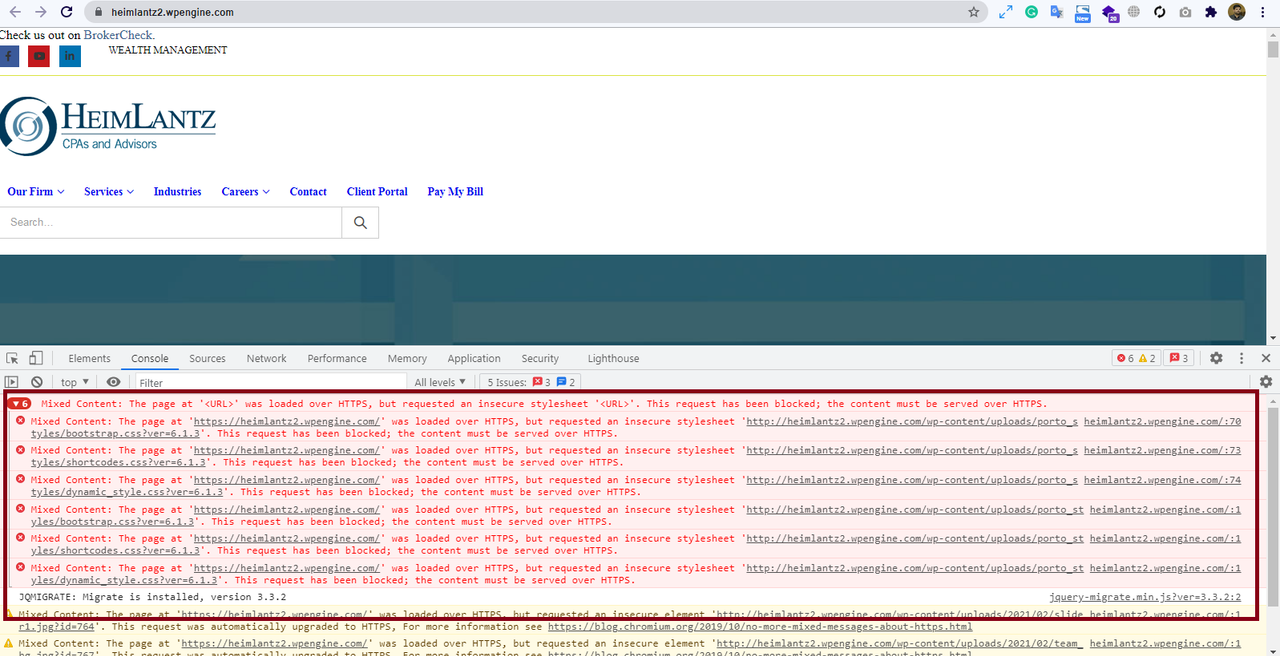Open the Pay My Bill link

pos(455,192)
